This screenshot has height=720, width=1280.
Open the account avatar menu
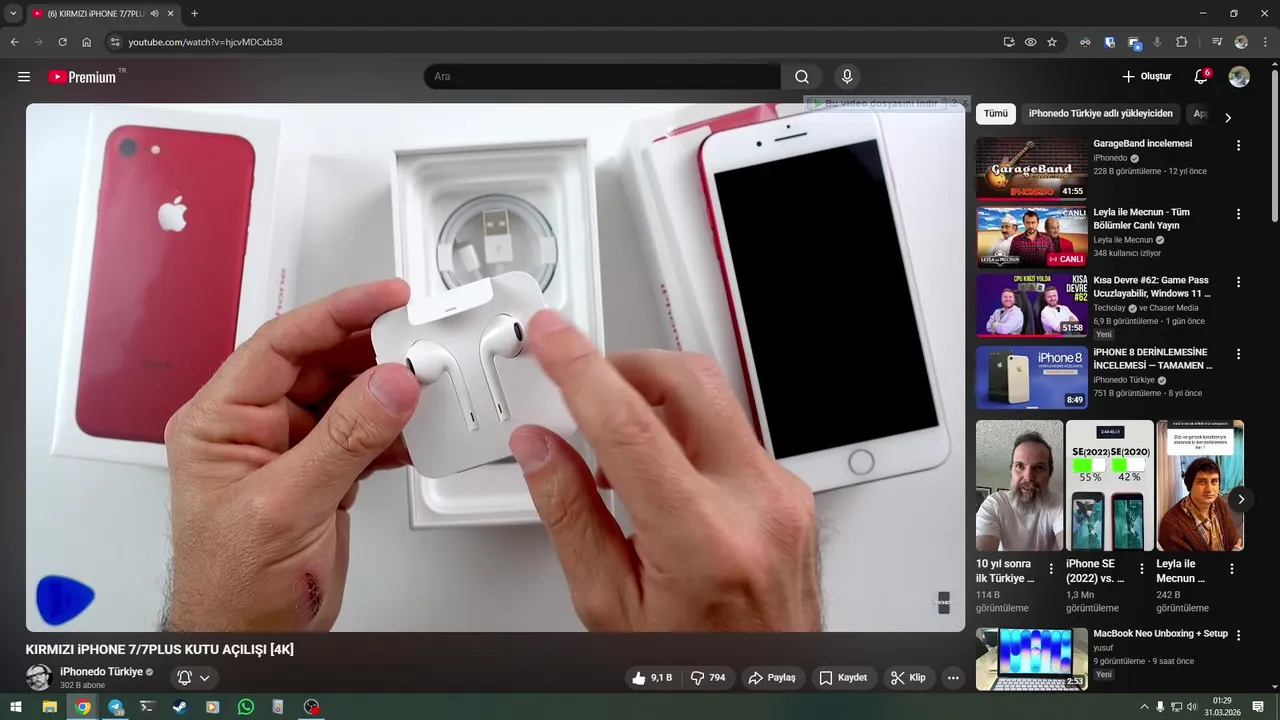1239,77
